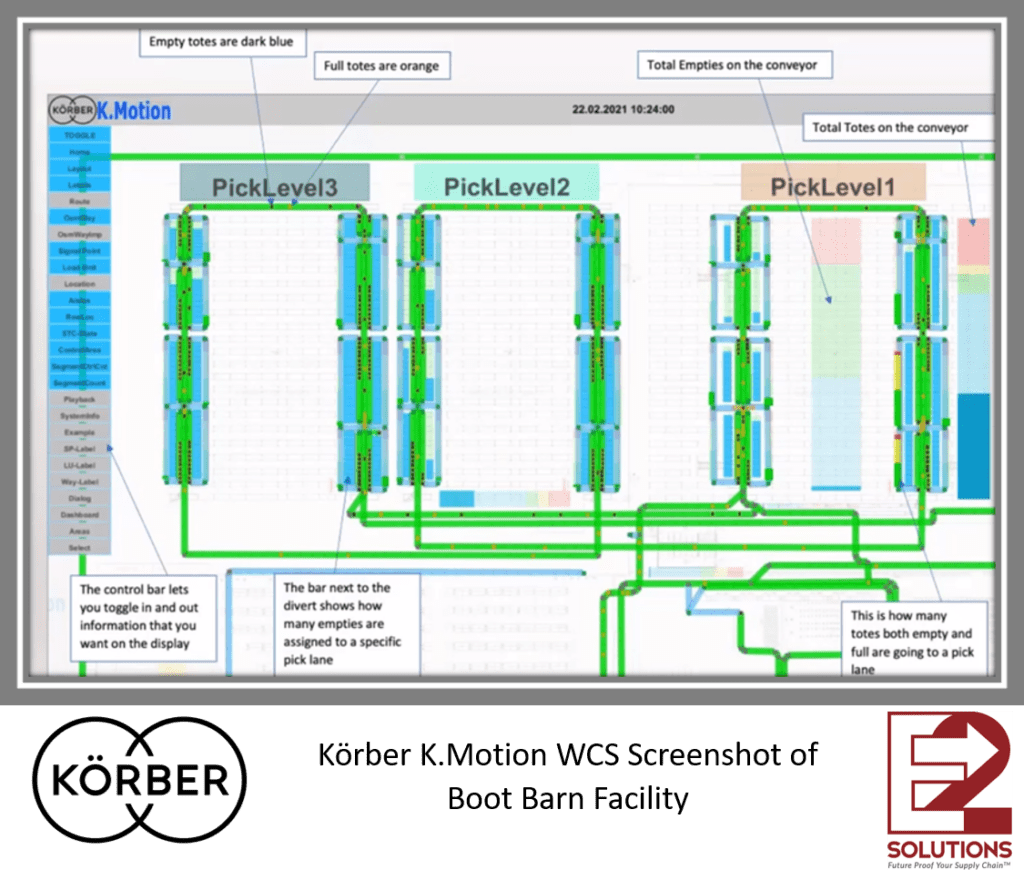The height and width of the screenshot is (870, 1024).
Task: Open the Dialog window from the sidebar
Action: click(x=80, y=497)
